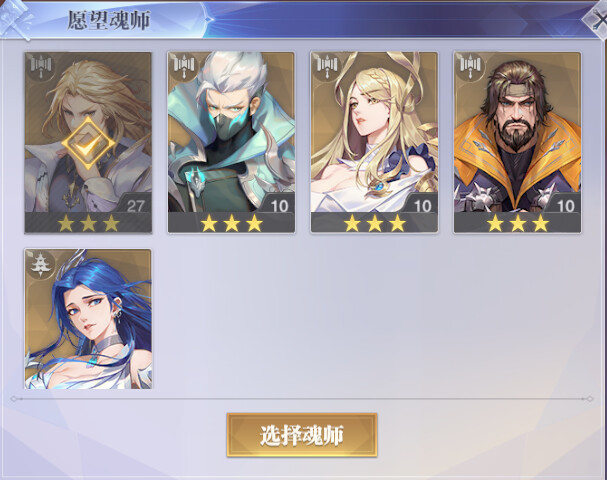607x480 pixels.
Task: Click the level 10 badge on the masked card
Action: 279,205
